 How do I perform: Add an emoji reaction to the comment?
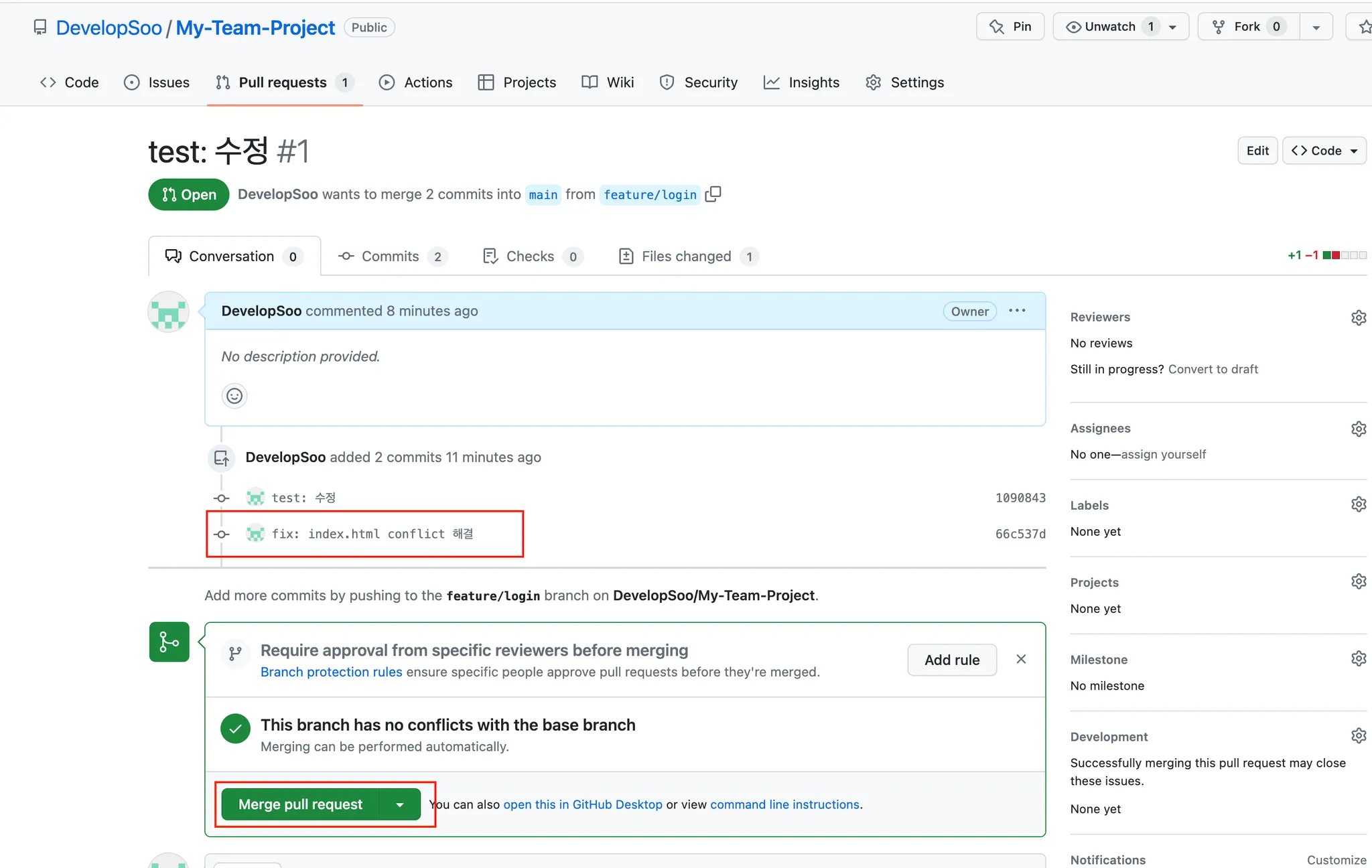[x=234, y=396]
